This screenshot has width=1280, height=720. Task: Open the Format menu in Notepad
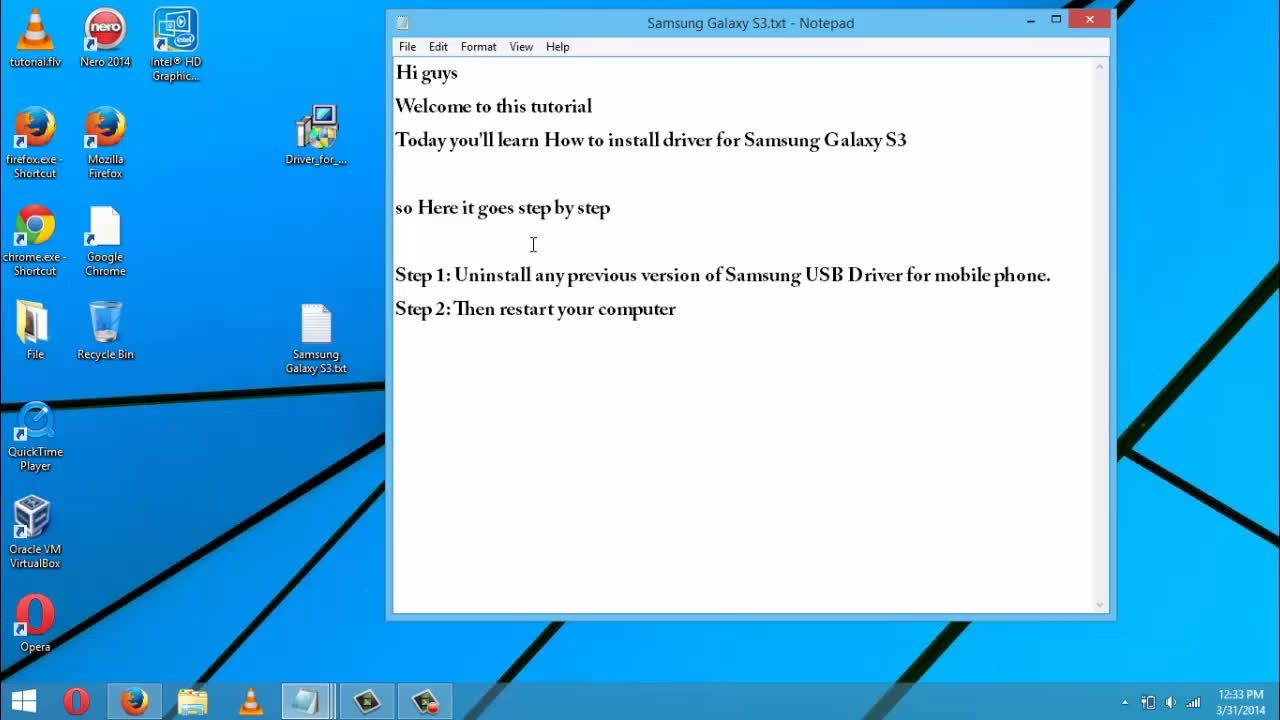[x=478, y=47]
